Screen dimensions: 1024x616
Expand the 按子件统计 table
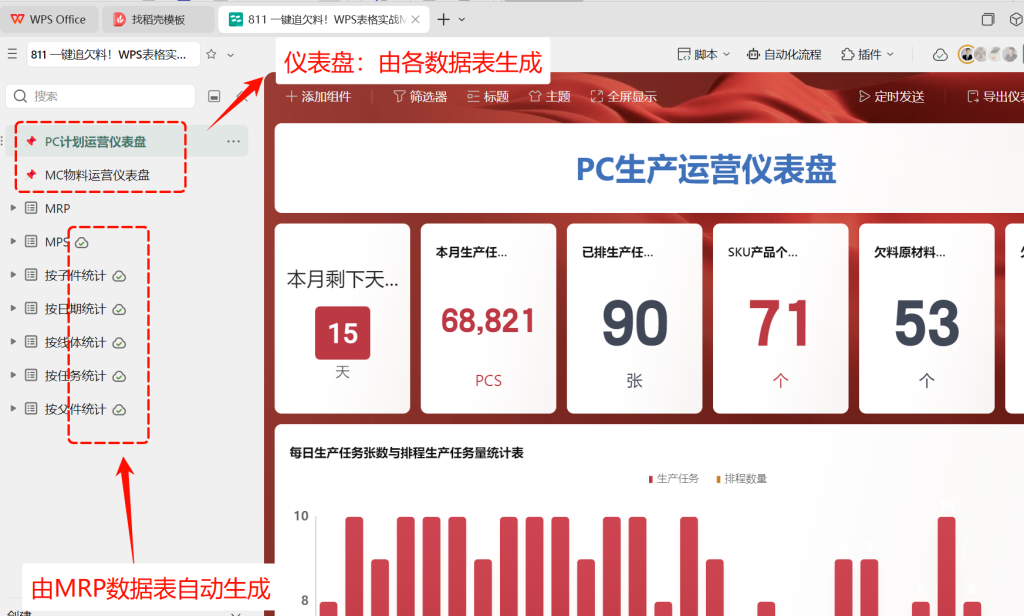click(x=12, y=275)
